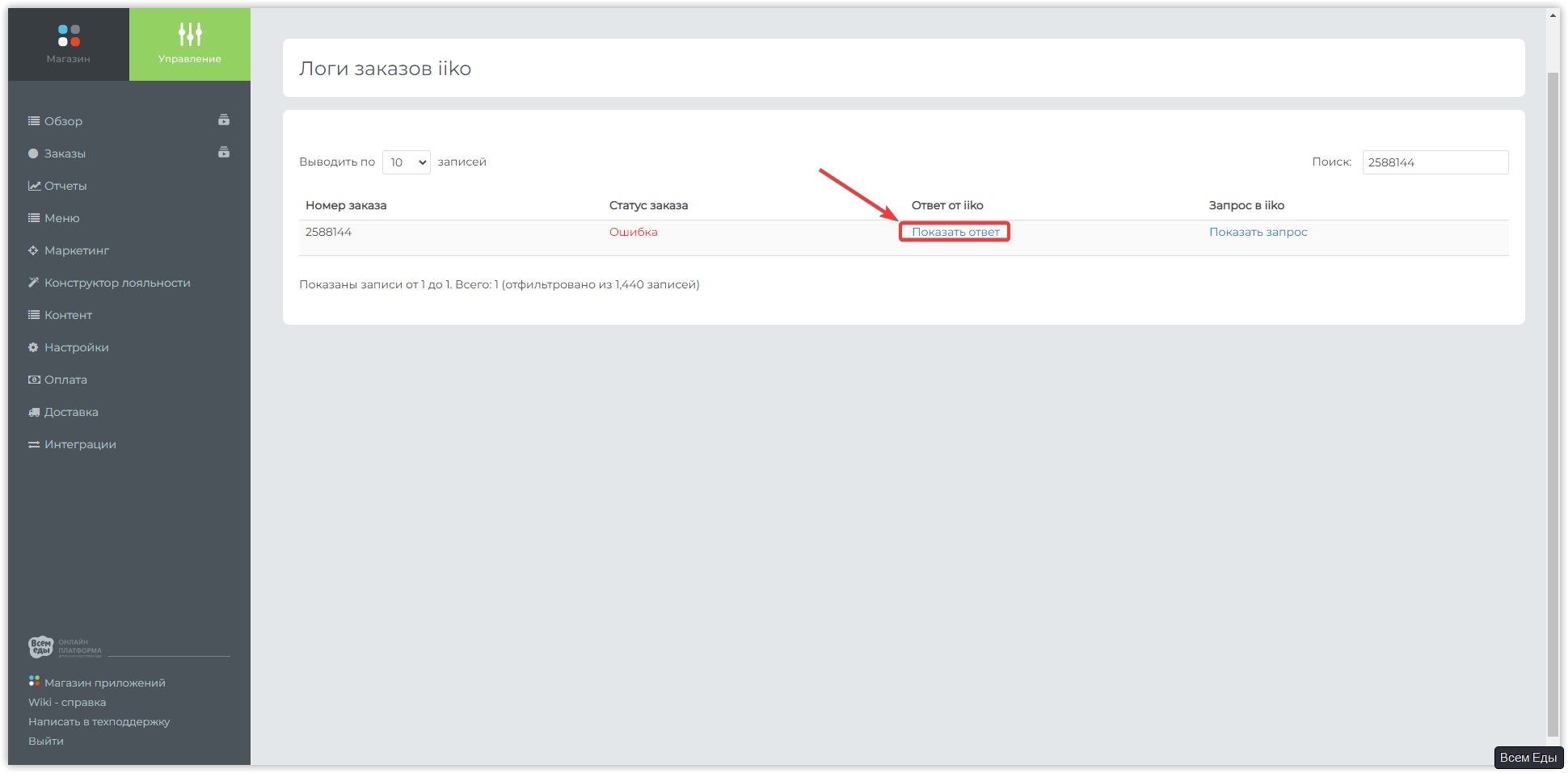Expand the records-per-page dropdown showing 10

pyautogui.click(x=407, y=162)
